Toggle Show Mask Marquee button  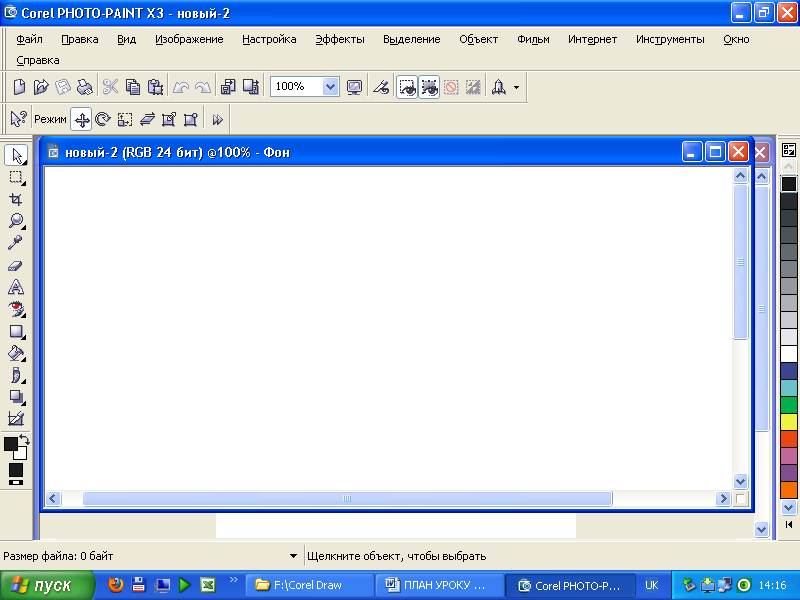pos(429,87)
